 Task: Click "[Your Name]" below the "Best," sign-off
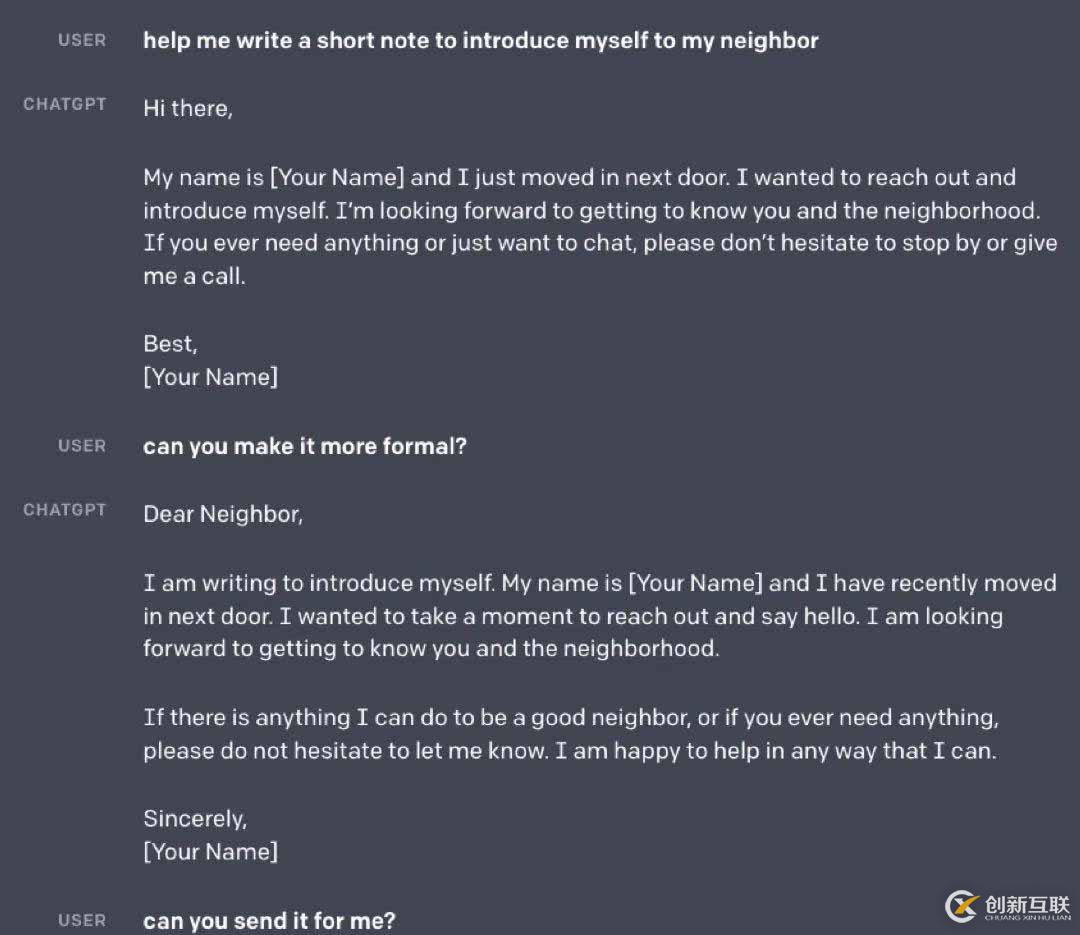[210, 377]
